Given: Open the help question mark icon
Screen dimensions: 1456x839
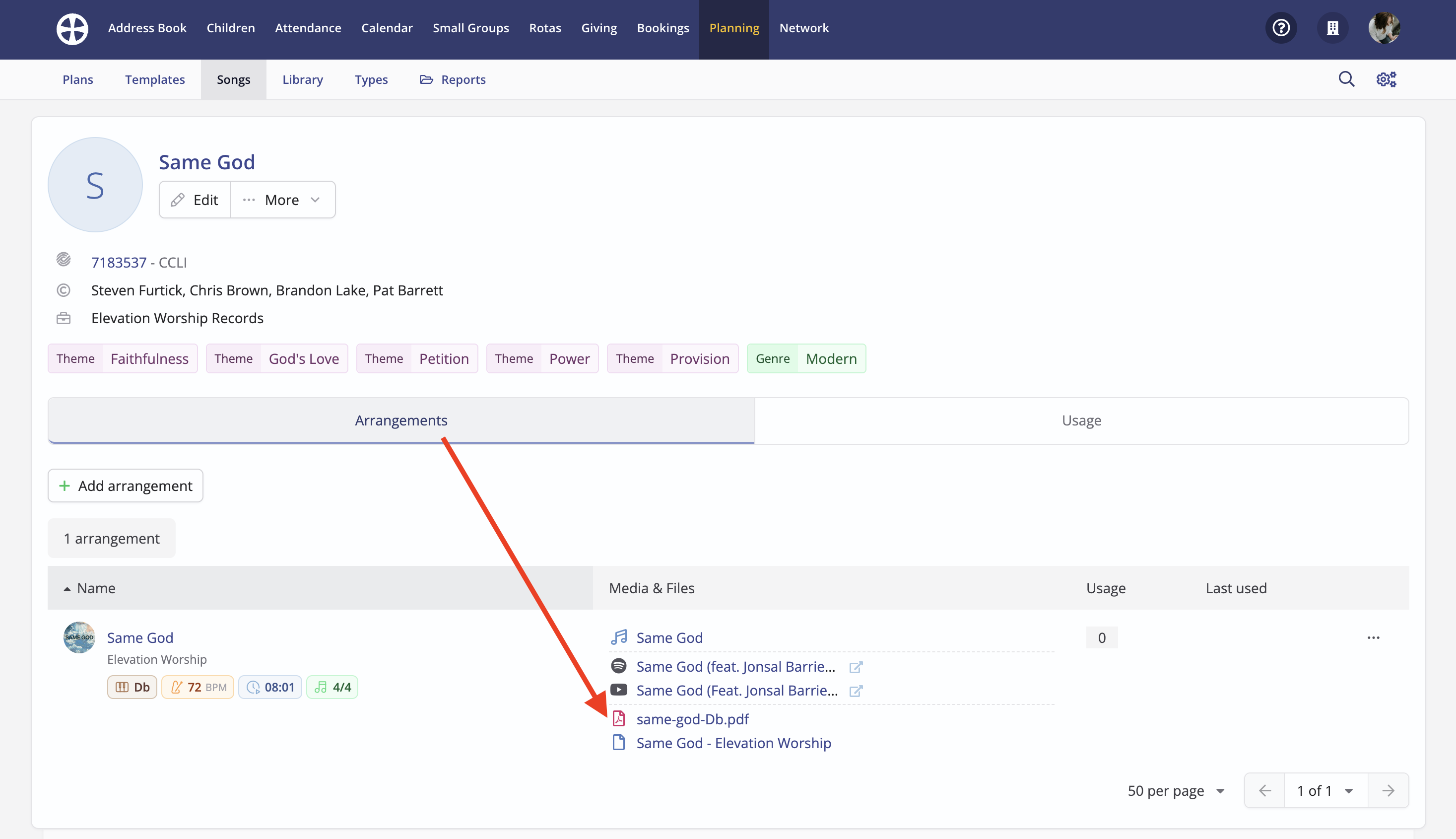Looking at the screenshot, I should [x=1281, y=28].
